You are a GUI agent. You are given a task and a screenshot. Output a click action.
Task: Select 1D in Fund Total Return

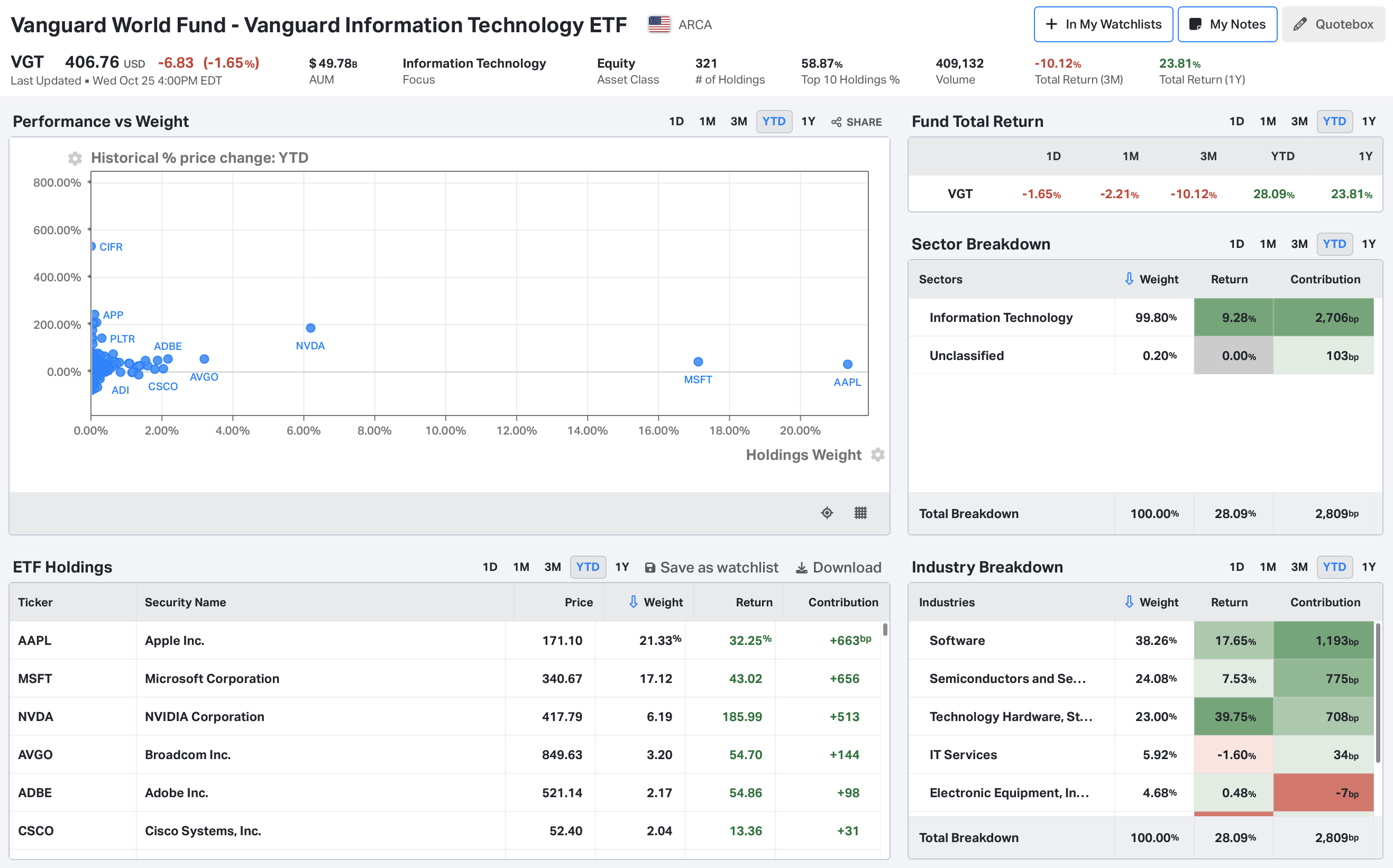coord(1237,121)
